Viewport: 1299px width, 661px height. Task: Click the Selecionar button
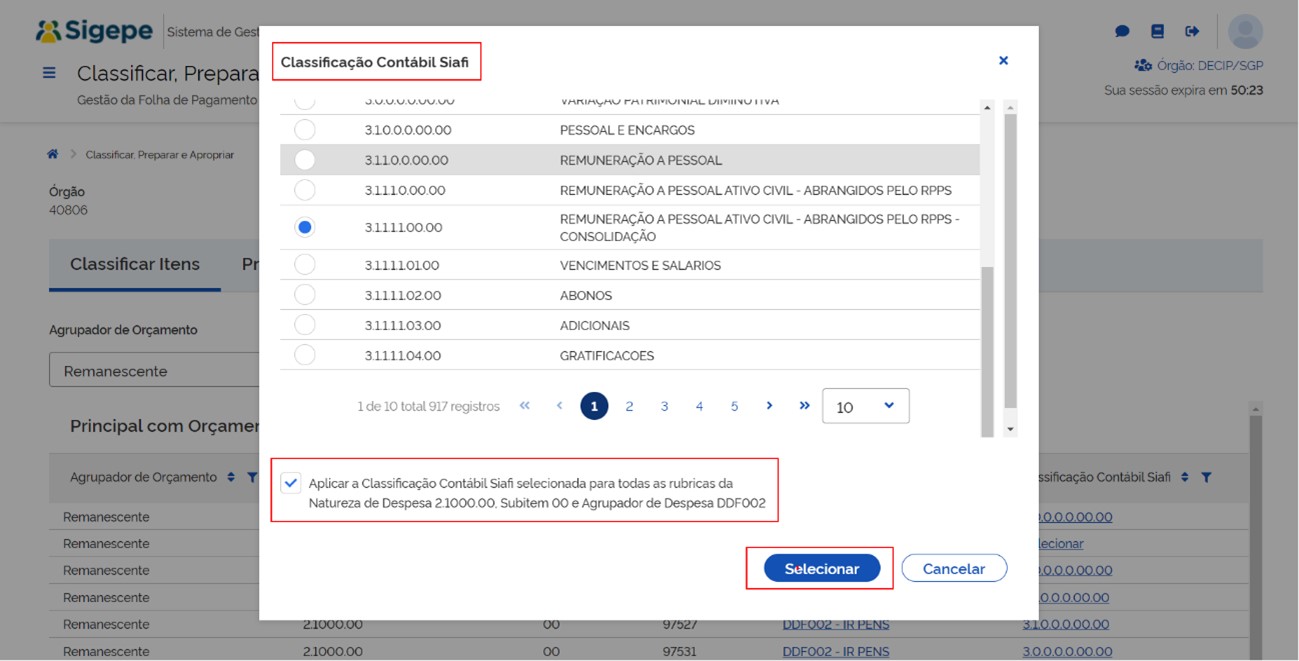tap(821, 568)
